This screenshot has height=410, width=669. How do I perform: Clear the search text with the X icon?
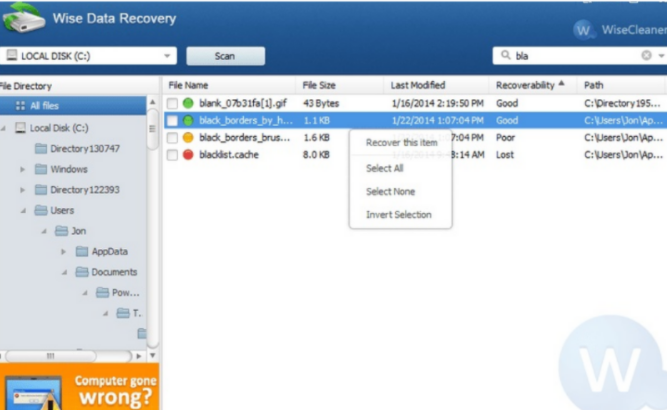[x=646, y=56]
